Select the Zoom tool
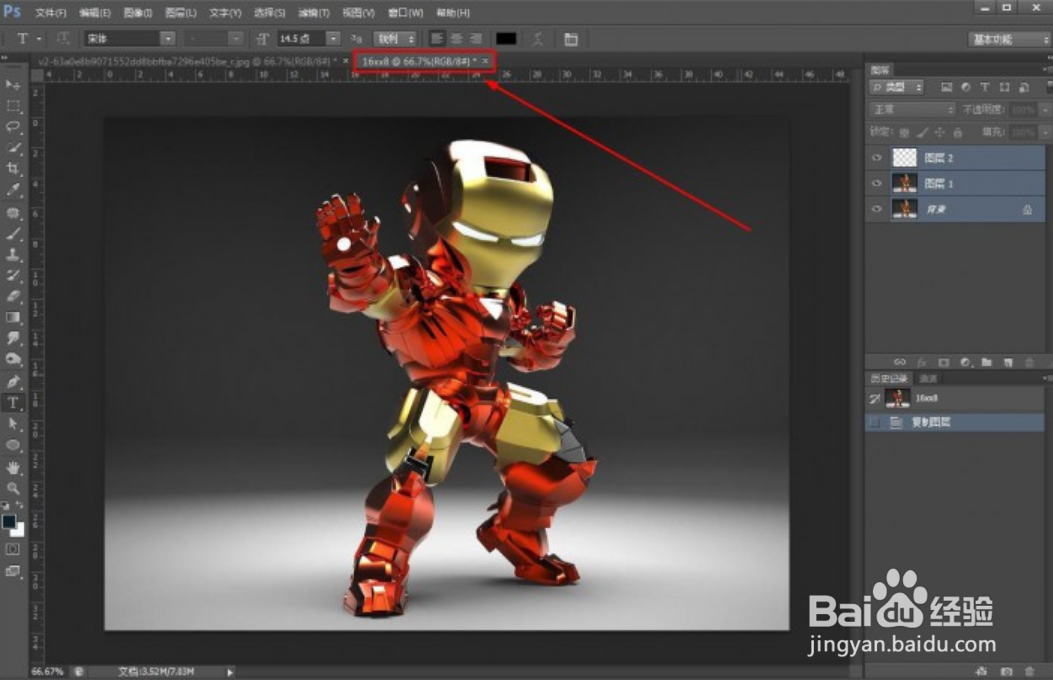Viewport: 1053px width, 680px height. (x=13, y=488)
